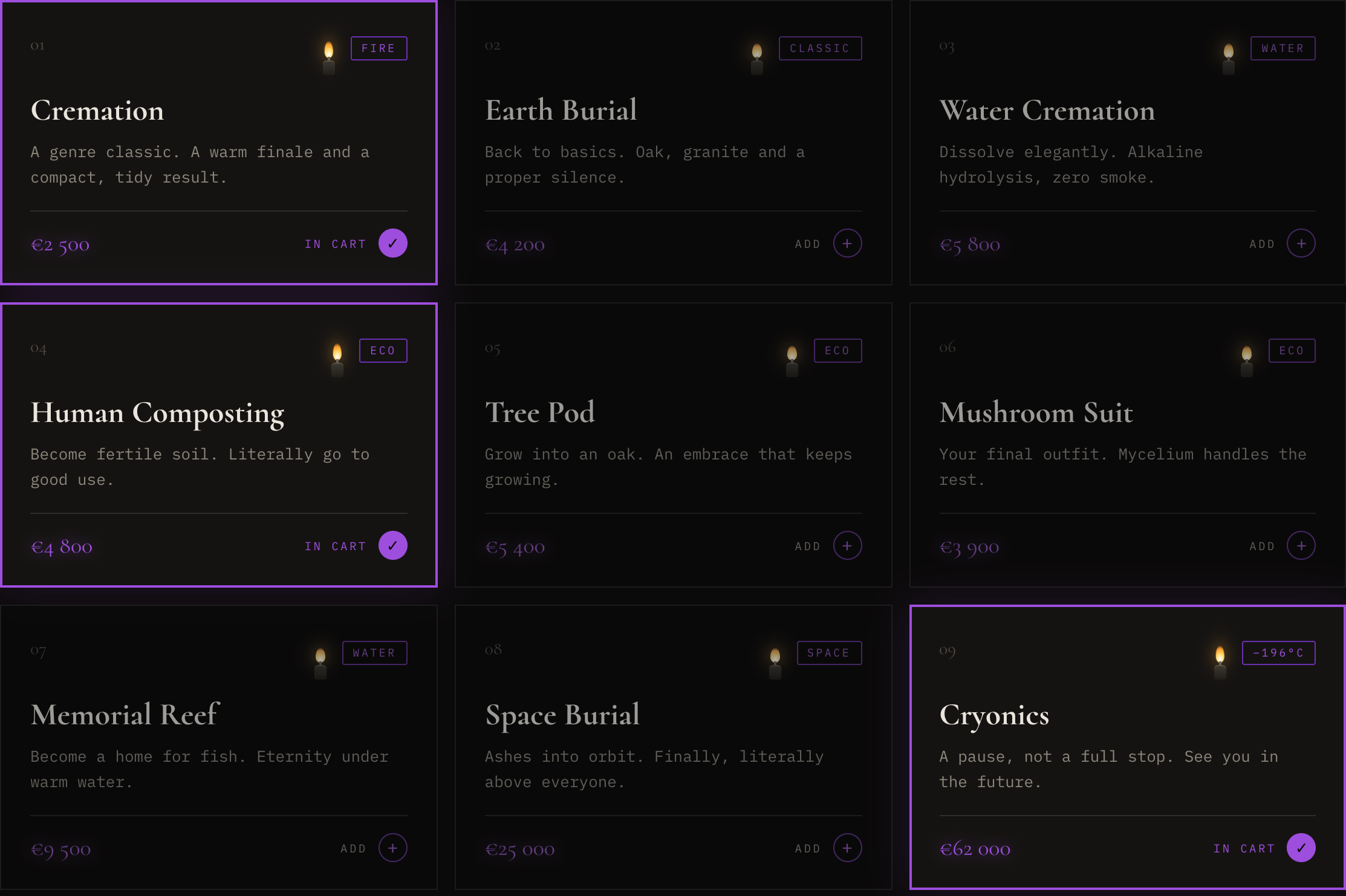Open the Cremation card title
Viewport: 1346px width, 896px height.
pos(97,111)
